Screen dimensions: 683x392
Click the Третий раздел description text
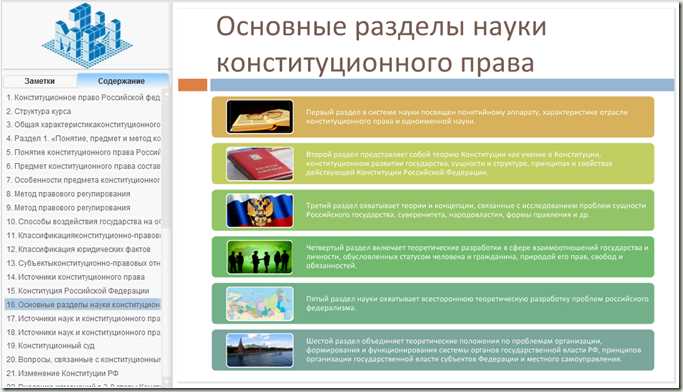click(x=476, y=210)
